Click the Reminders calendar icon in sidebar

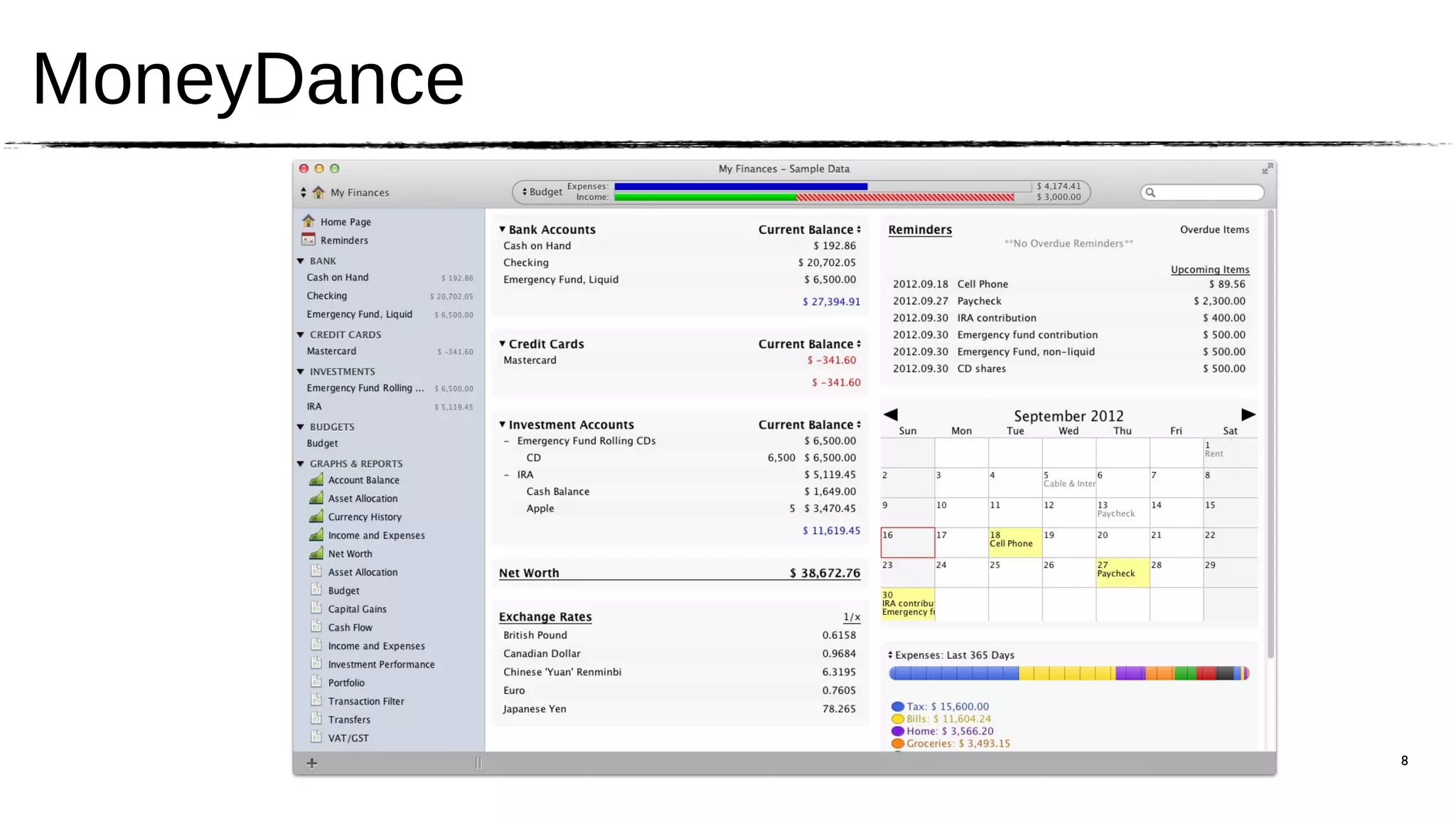pyautogui.click(x=309, y=240)
